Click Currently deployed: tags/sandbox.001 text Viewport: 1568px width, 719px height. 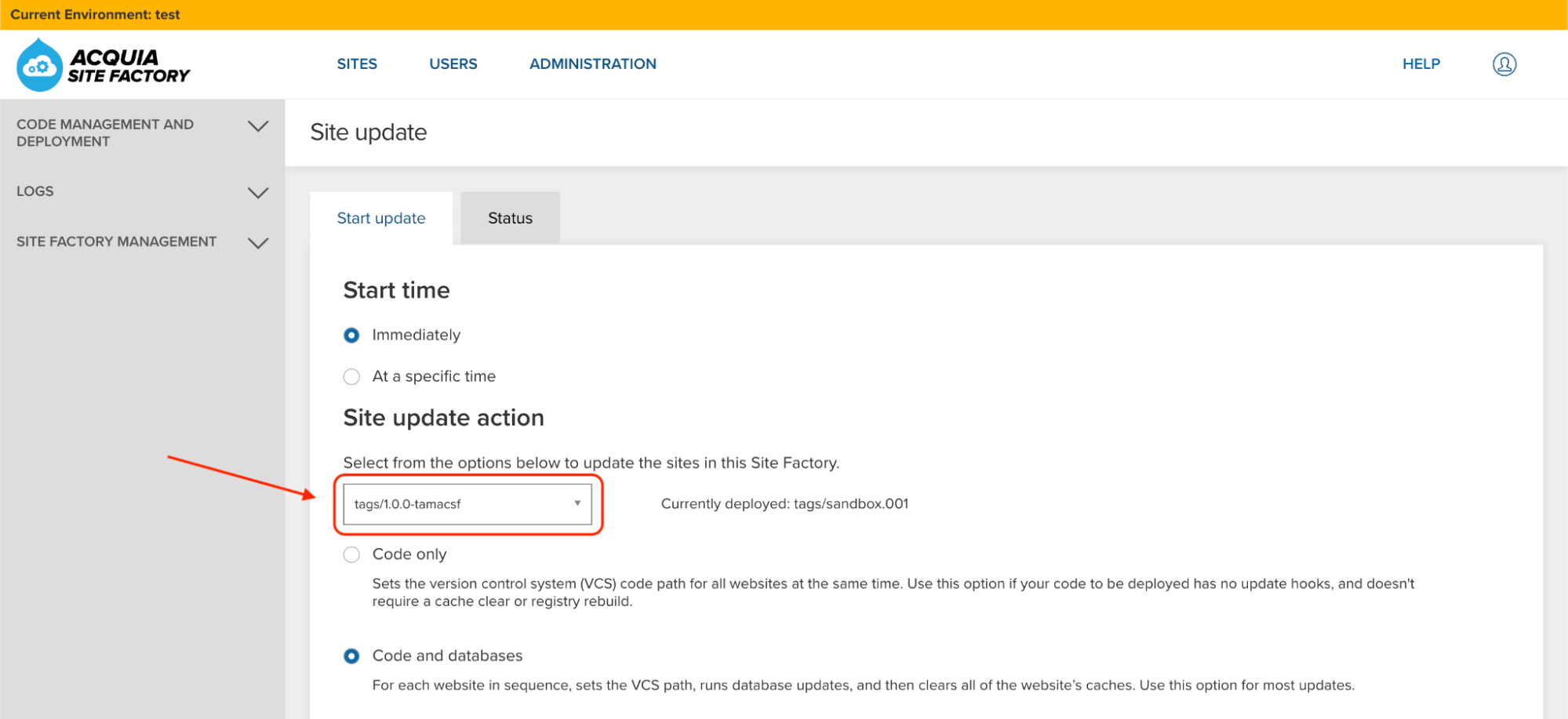(x=784, y=504)
